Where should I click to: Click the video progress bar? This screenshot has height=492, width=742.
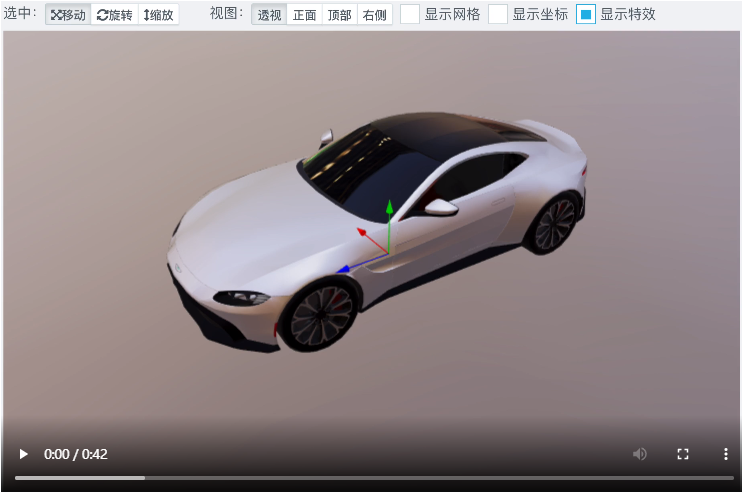[x=374, y=478]
